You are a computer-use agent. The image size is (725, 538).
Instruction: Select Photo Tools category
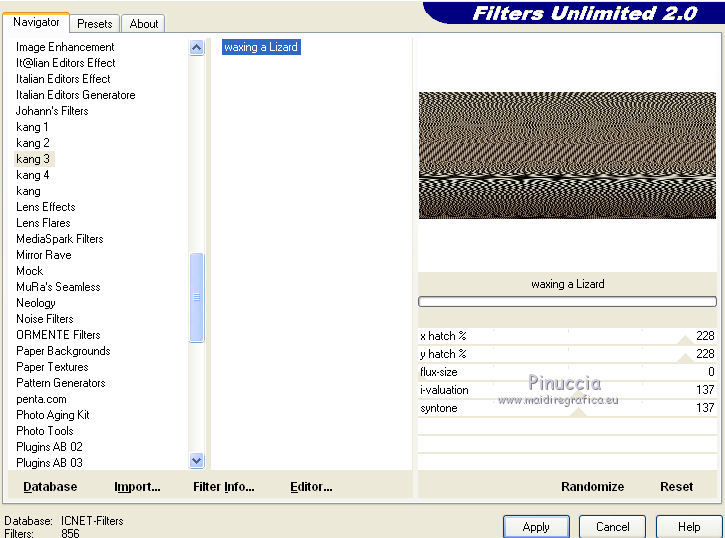pos(45,431)
